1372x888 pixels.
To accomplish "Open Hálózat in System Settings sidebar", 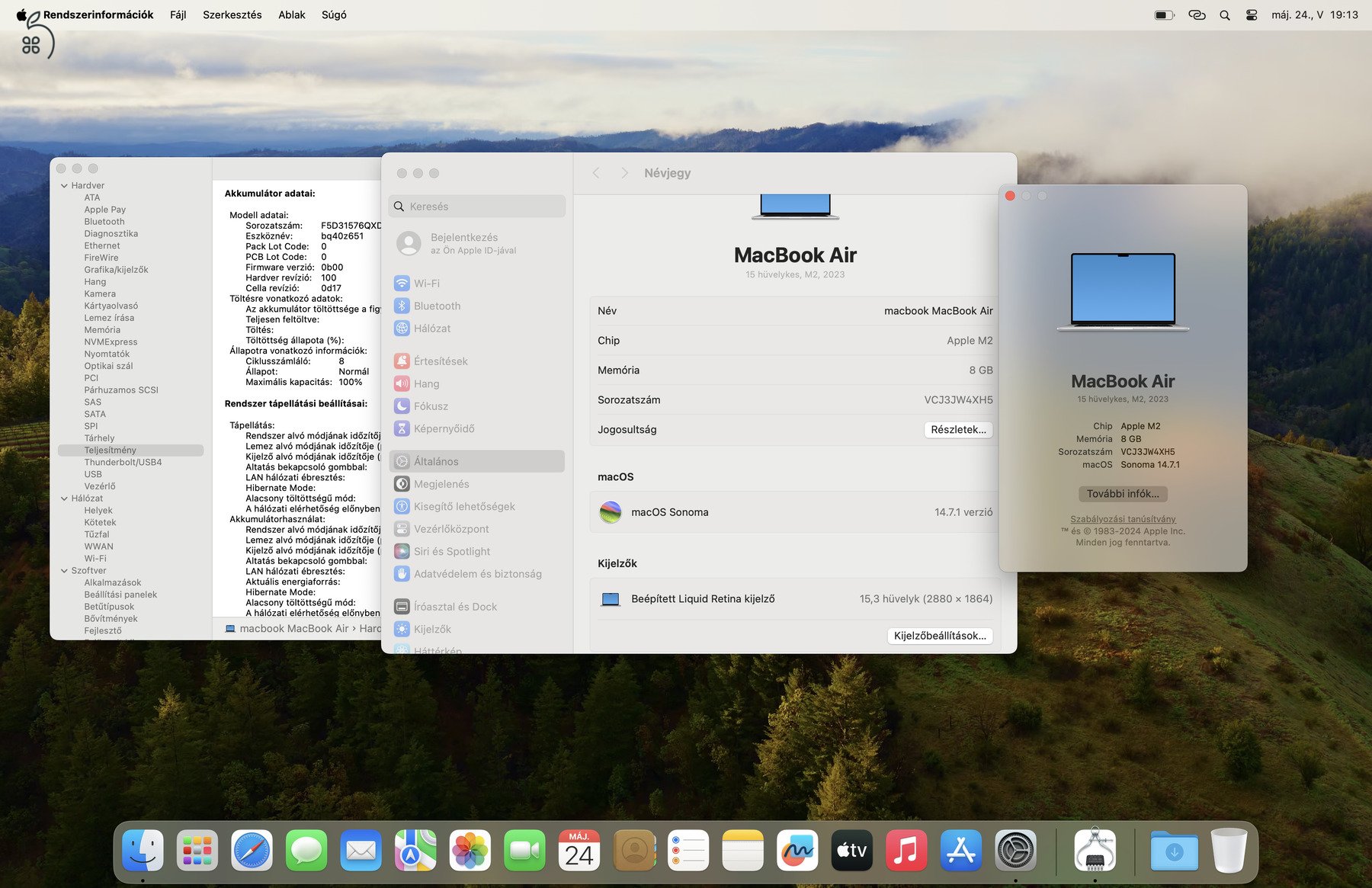I will coord(477,329).
